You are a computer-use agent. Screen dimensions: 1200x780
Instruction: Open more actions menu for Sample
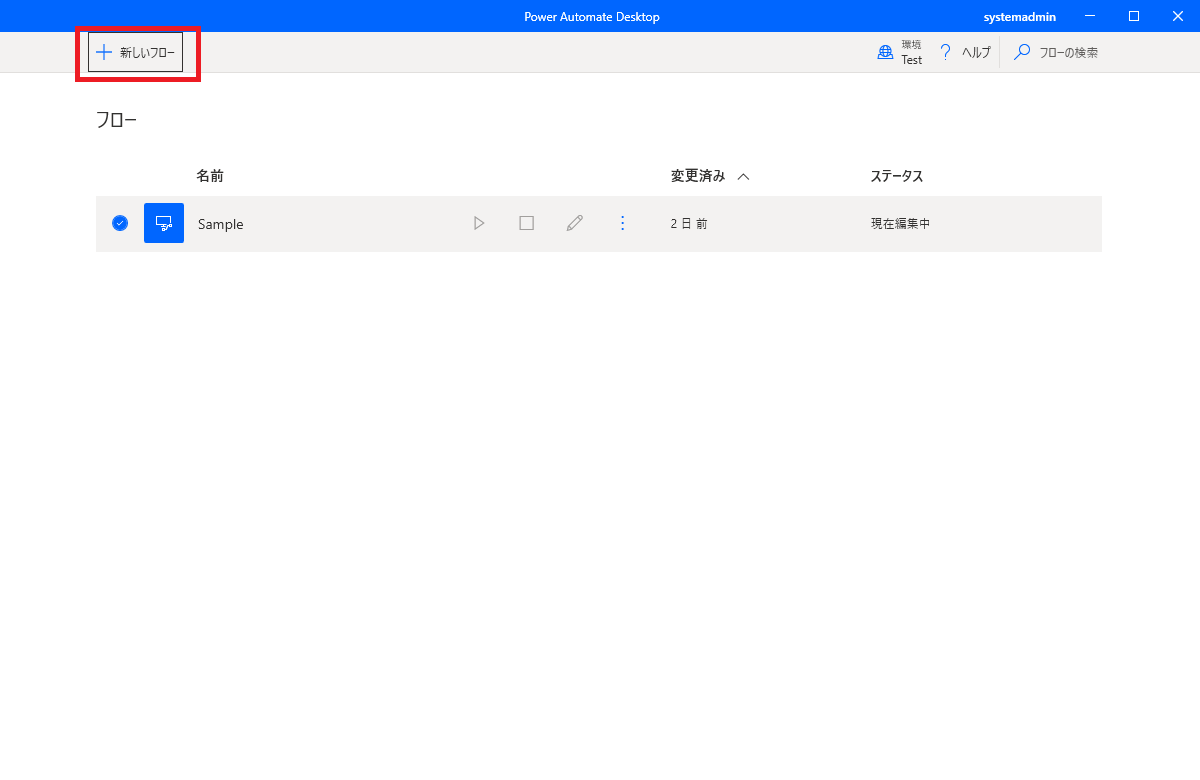(623, 223)
